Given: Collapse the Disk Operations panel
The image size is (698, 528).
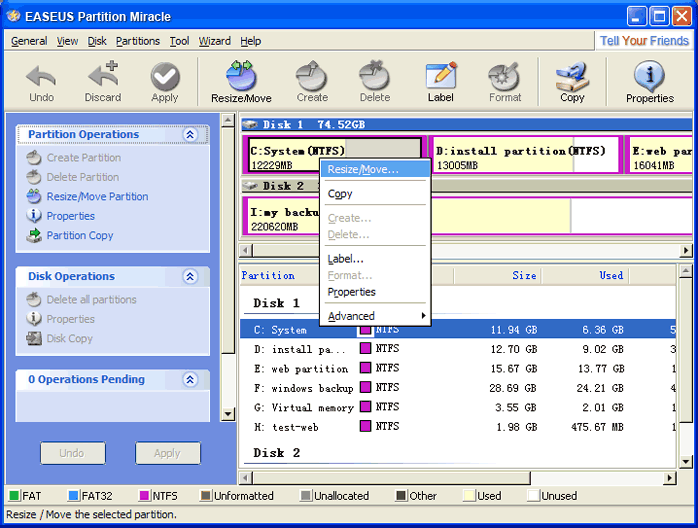Looking at the screenshot, I should tap(190, 277).
